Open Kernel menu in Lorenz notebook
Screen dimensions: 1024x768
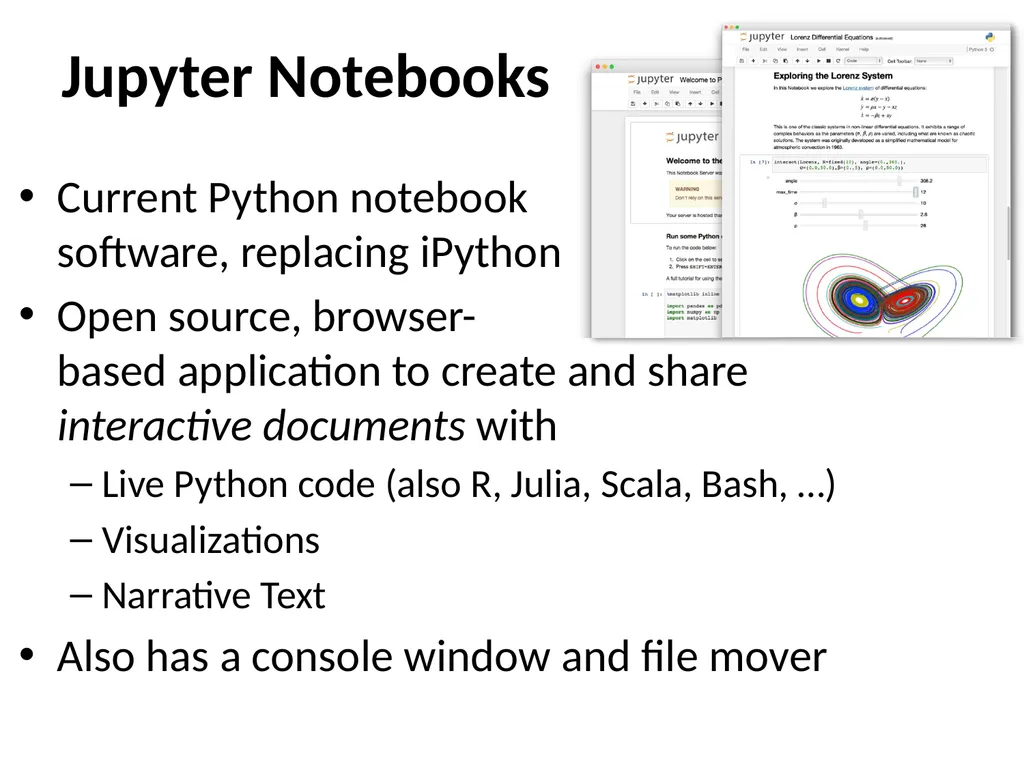coord(842,49)
